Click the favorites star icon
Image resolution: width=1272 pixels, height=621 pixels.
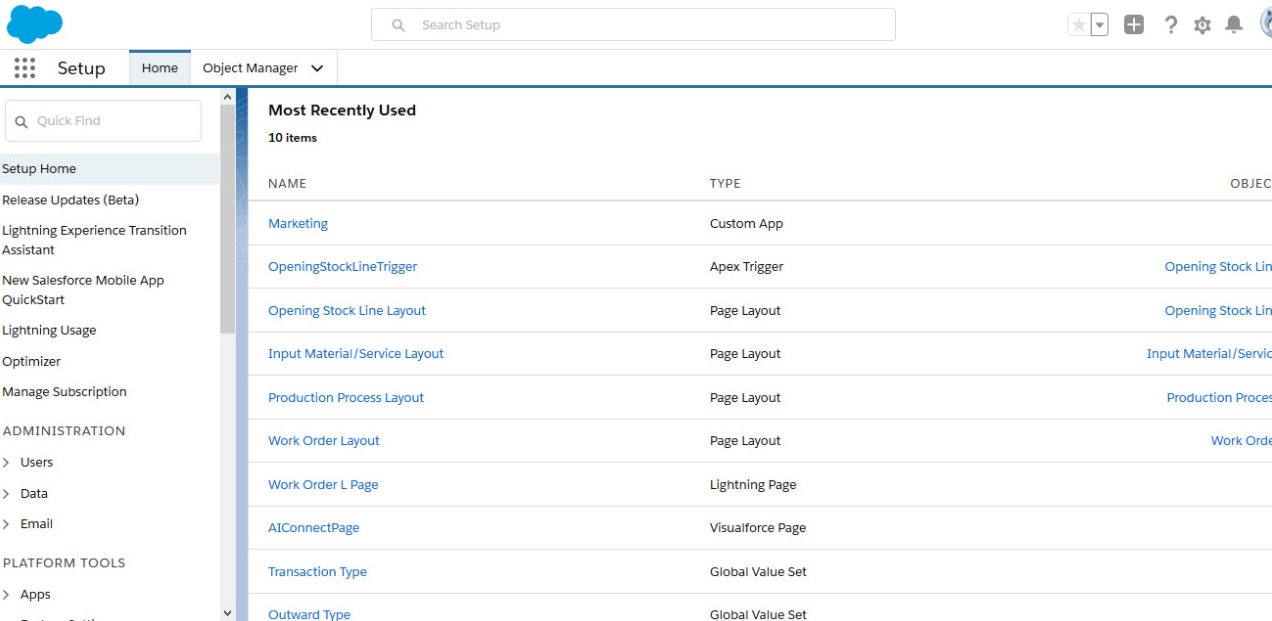[1078, 25]
